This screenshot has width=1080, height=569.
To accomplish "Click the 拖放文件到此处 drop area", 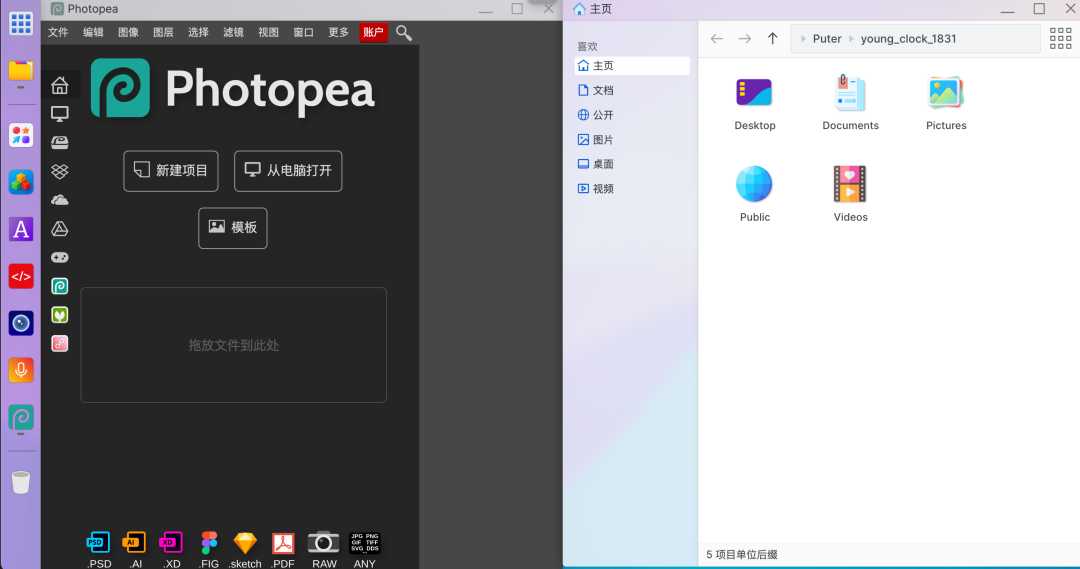I will [x=233, y=345].
